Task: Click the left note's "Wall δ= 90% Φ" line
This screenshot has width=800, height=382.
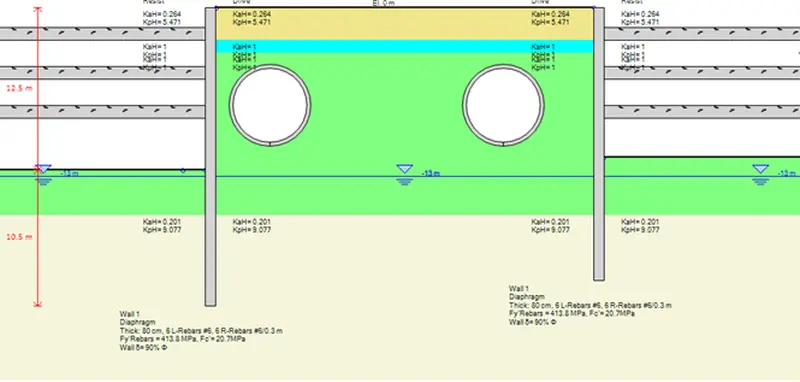Action: (x=143, y=347)
